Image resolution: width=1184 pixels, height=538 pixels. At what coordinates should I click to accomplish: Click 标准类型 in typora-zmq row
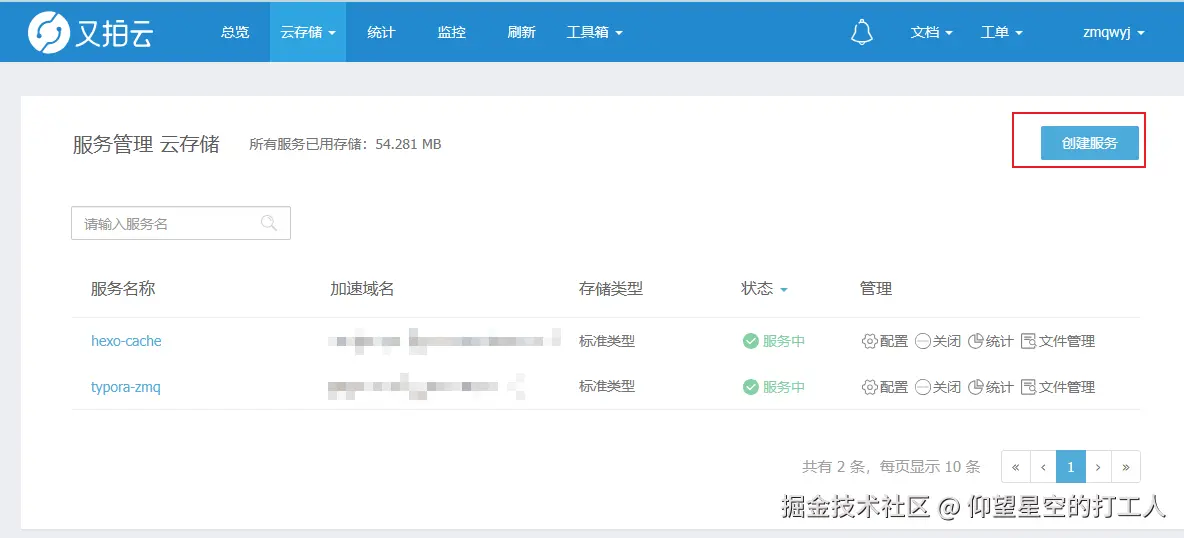click(x=607, y=387)
